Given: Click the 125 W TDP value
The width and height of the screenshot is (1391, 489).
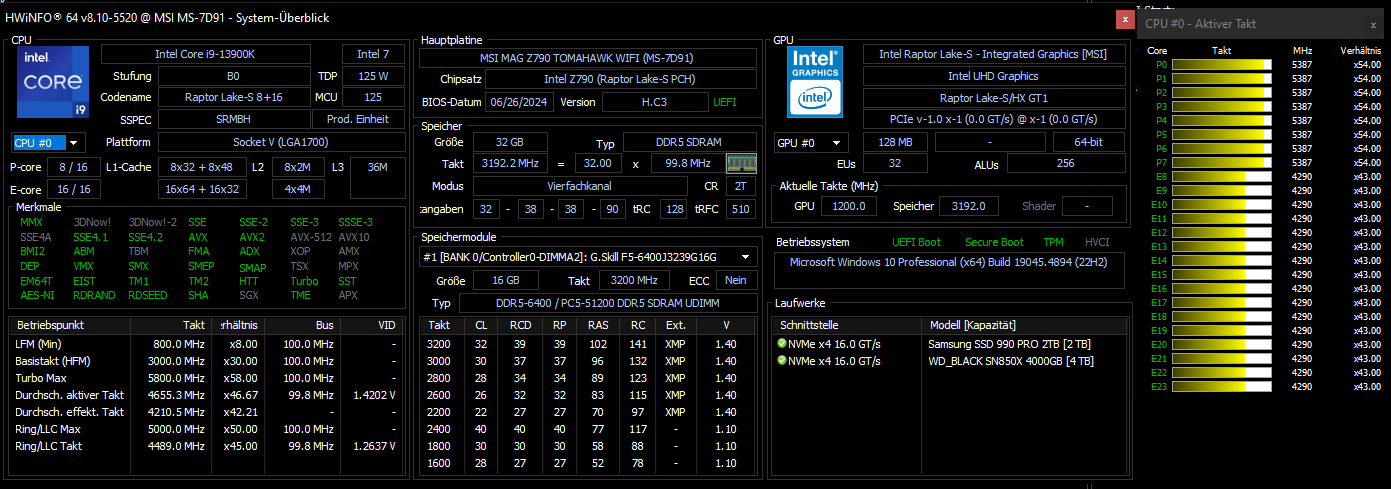Looking at the screenshot, I should pyautogui.click(x=372, y=76).
